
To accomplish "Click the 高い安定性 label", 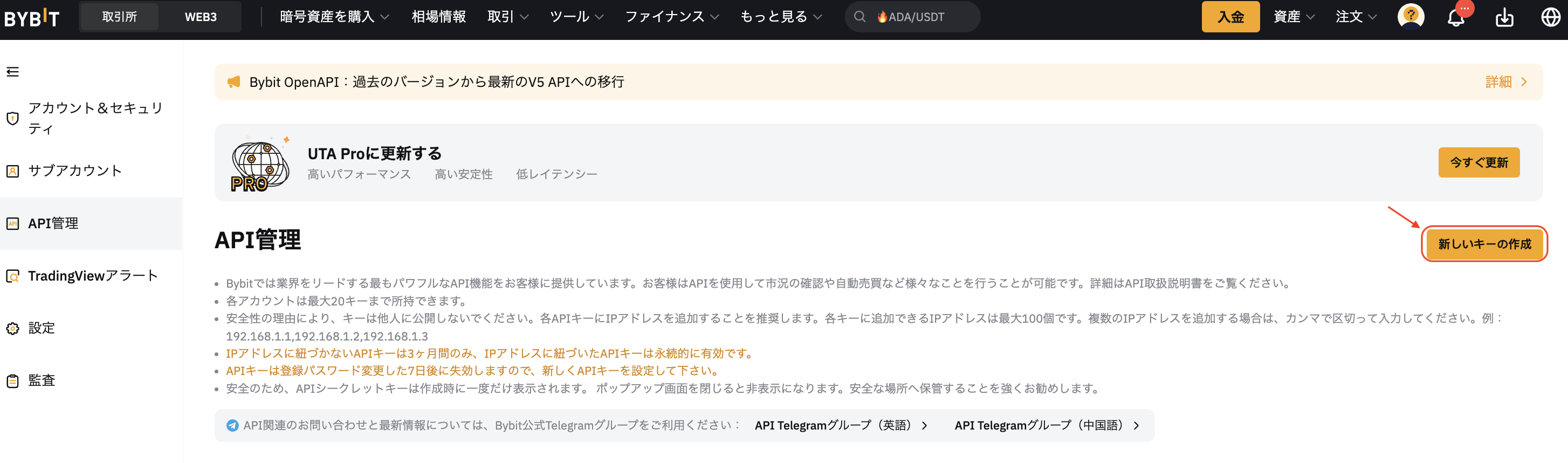I will tap(463, 174).
